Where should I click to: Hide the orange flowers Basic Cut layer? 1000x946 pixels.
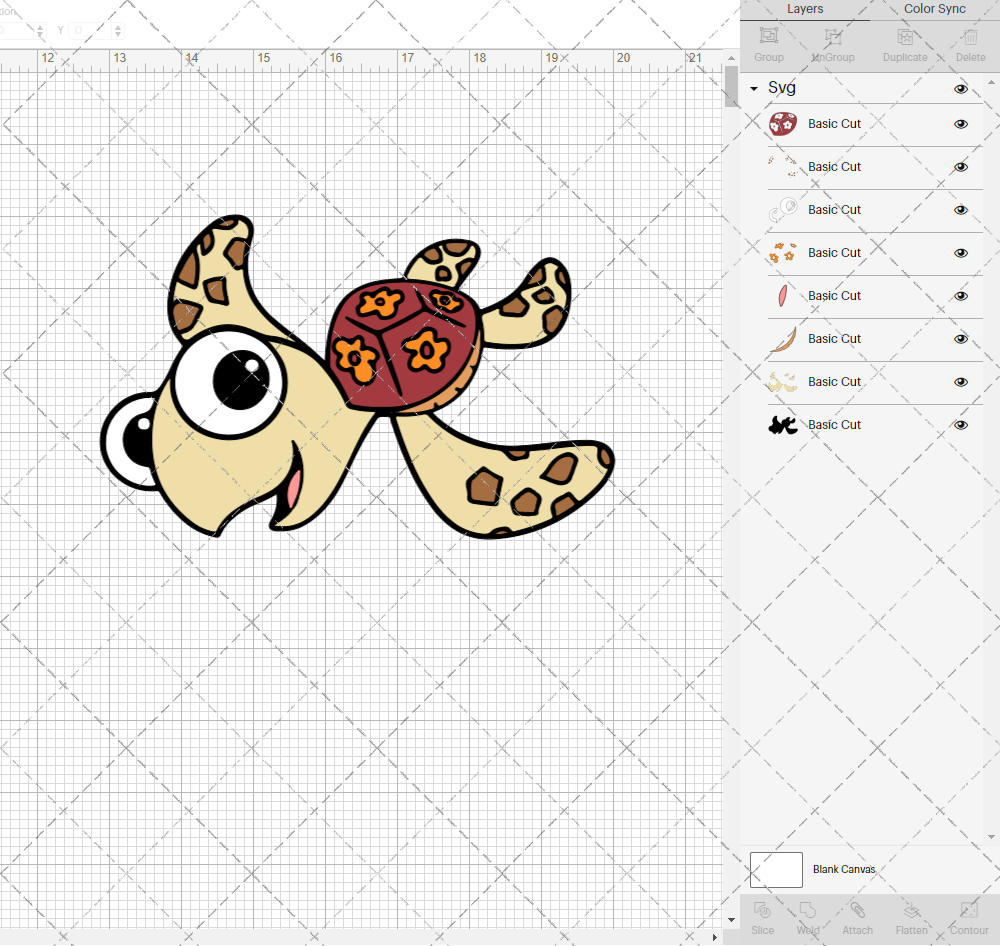pos(960,253)
